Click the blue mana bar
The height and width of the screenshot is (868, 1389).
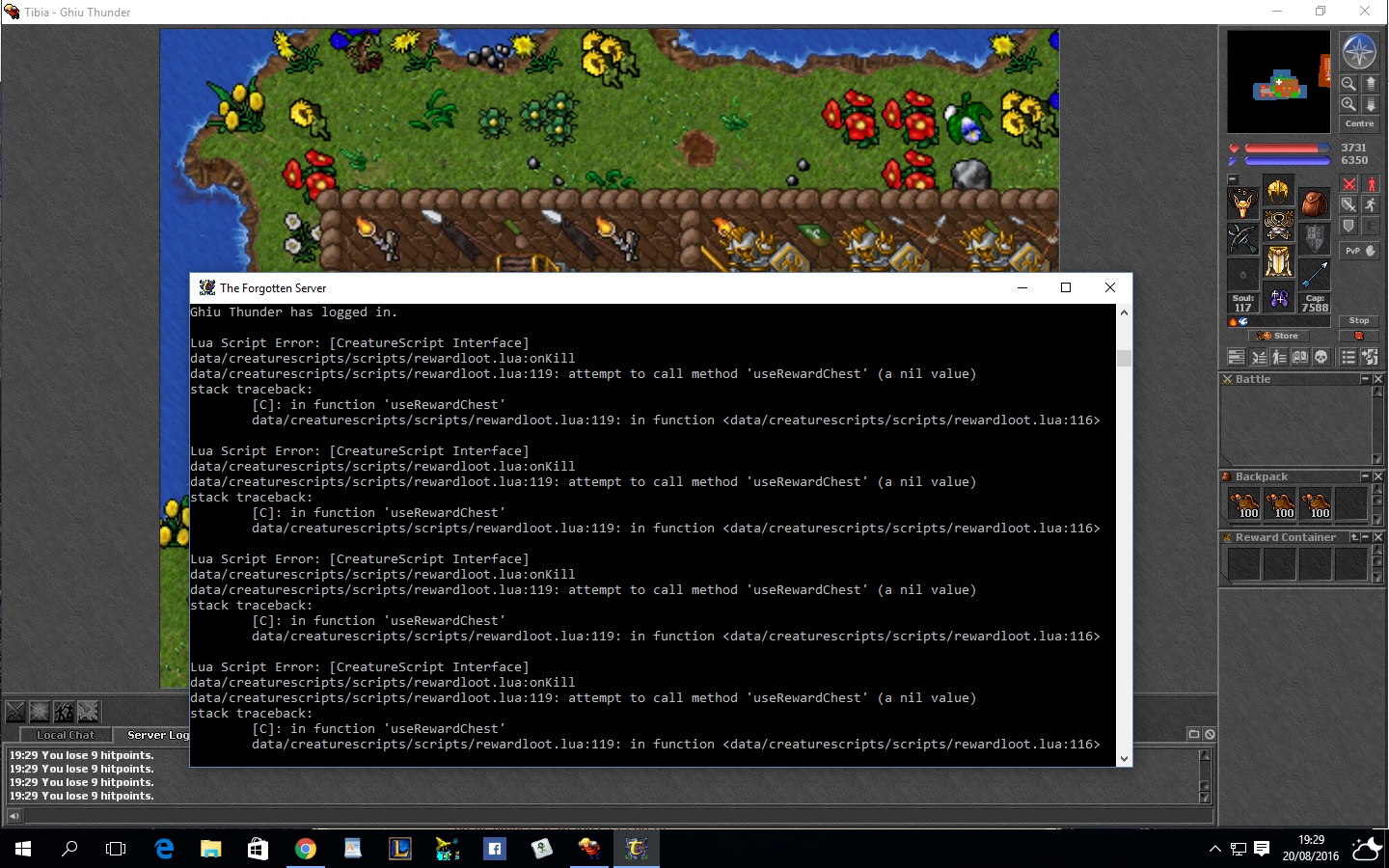1287,160
